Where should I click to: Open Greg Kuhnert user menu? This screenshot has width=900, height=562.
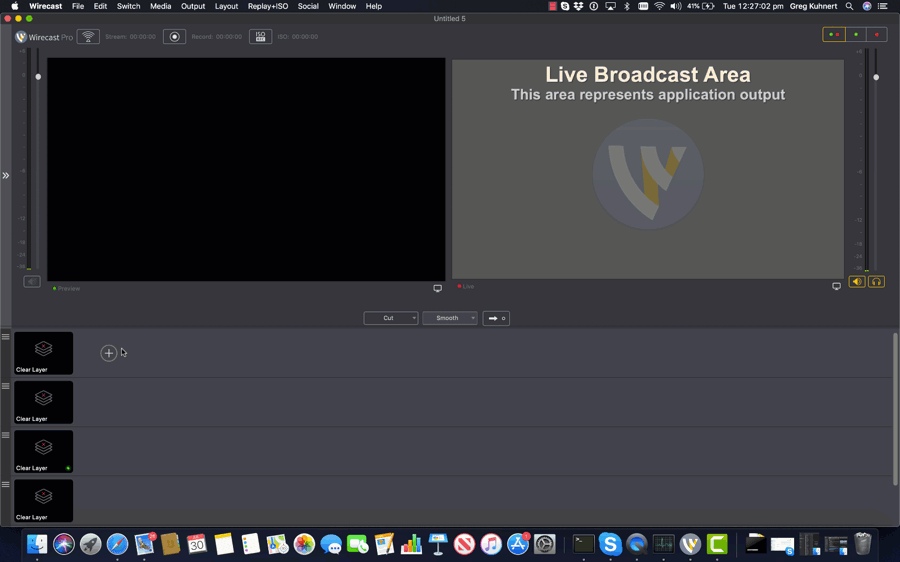tap(813, 6)
